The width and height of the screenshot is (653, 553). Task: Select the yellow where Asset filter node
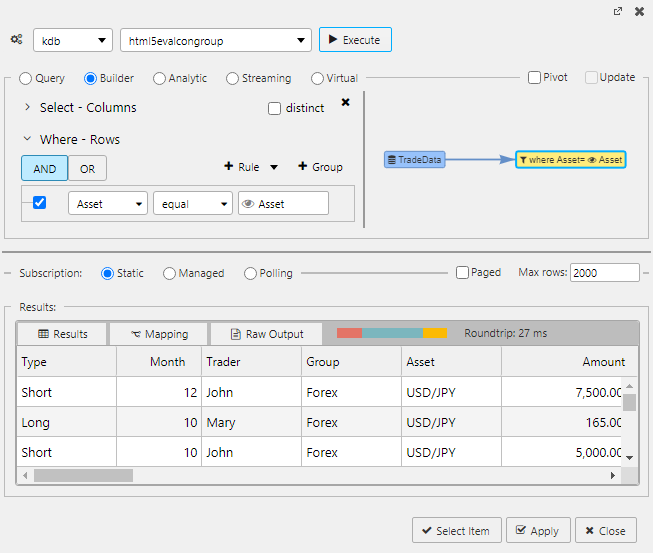pyautogui.click(x=571, y=159)
